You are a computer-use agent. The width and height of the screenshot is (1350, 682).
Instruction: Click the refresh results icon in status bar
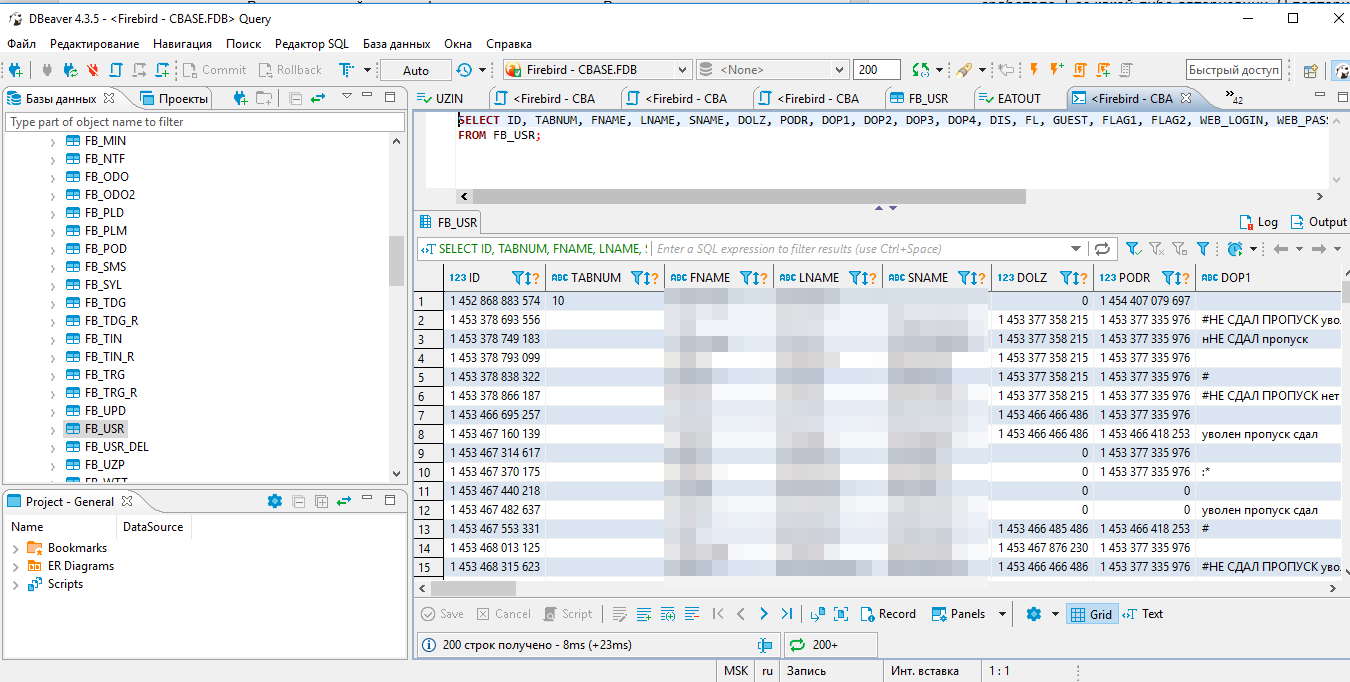pos(797,645)
